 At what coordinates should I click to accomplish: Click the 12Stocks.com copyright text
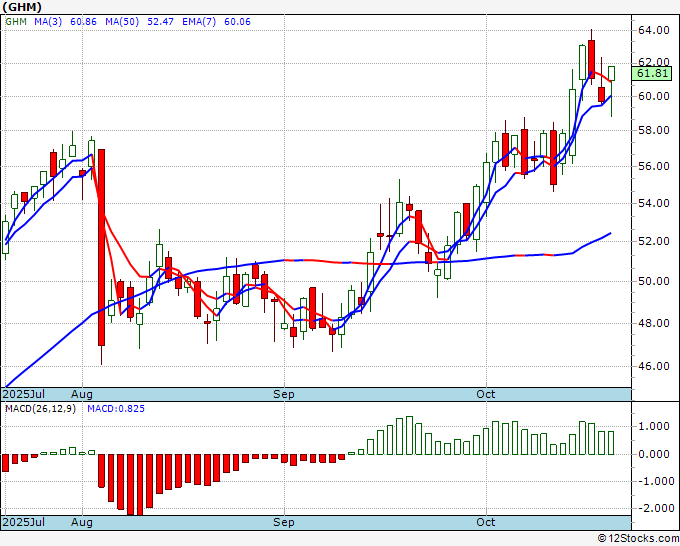pyautogui.click(x=638, y=539)
